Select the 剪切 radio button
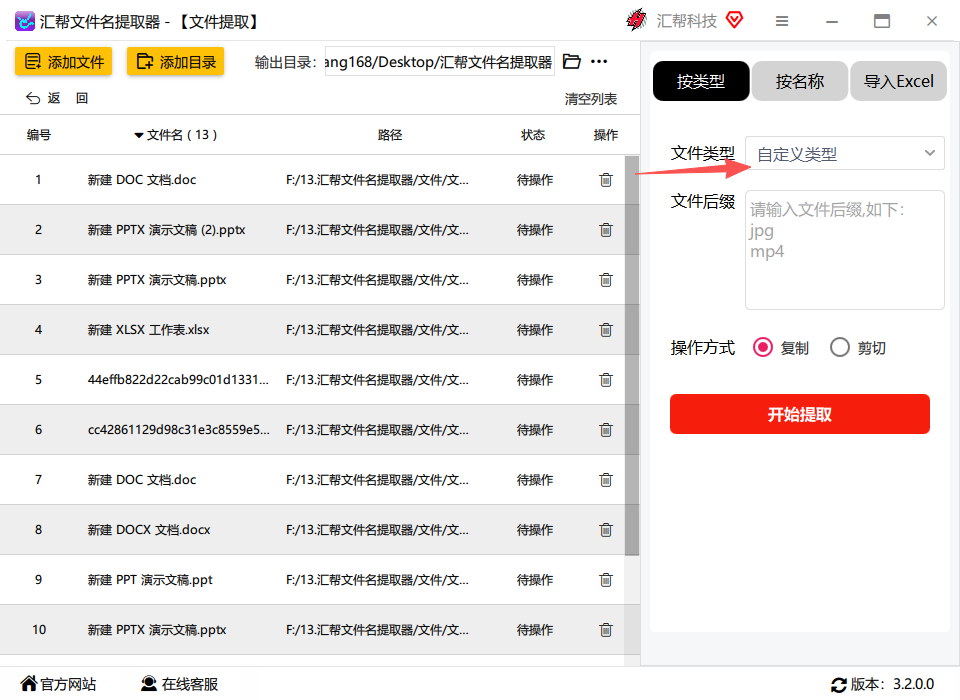960x700 pixels. [x=840, y=348]
